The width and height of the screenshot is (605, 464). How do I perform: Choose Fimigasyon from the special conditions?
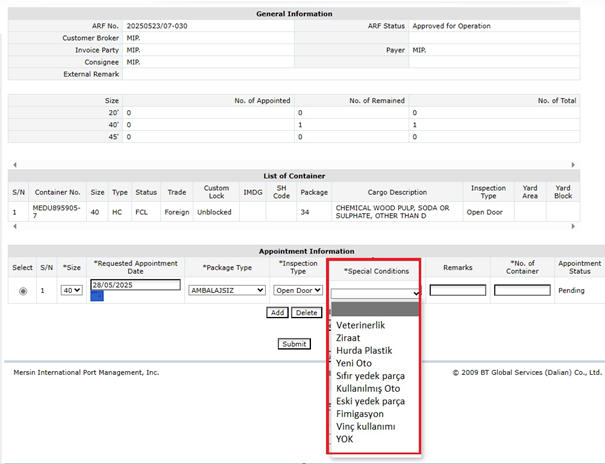click(x=360, y=414)
